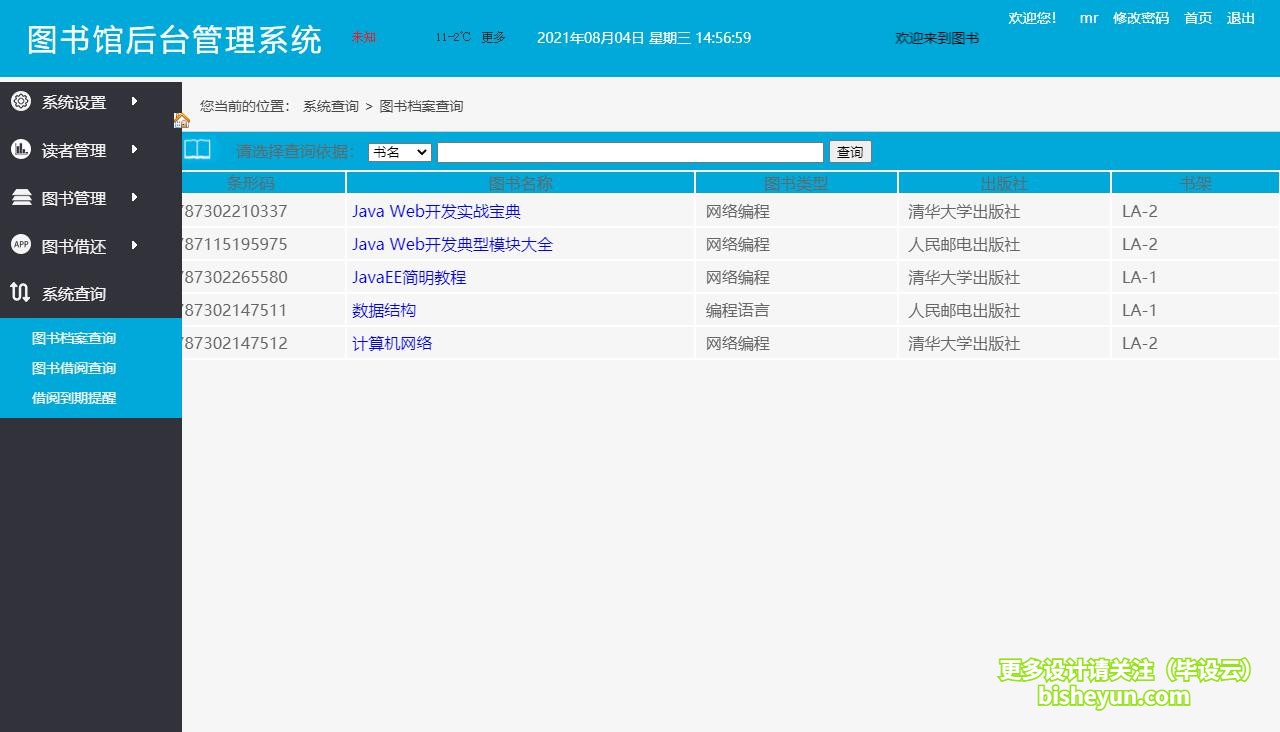Click the 修改密码 link in header

click(1140, 18)
